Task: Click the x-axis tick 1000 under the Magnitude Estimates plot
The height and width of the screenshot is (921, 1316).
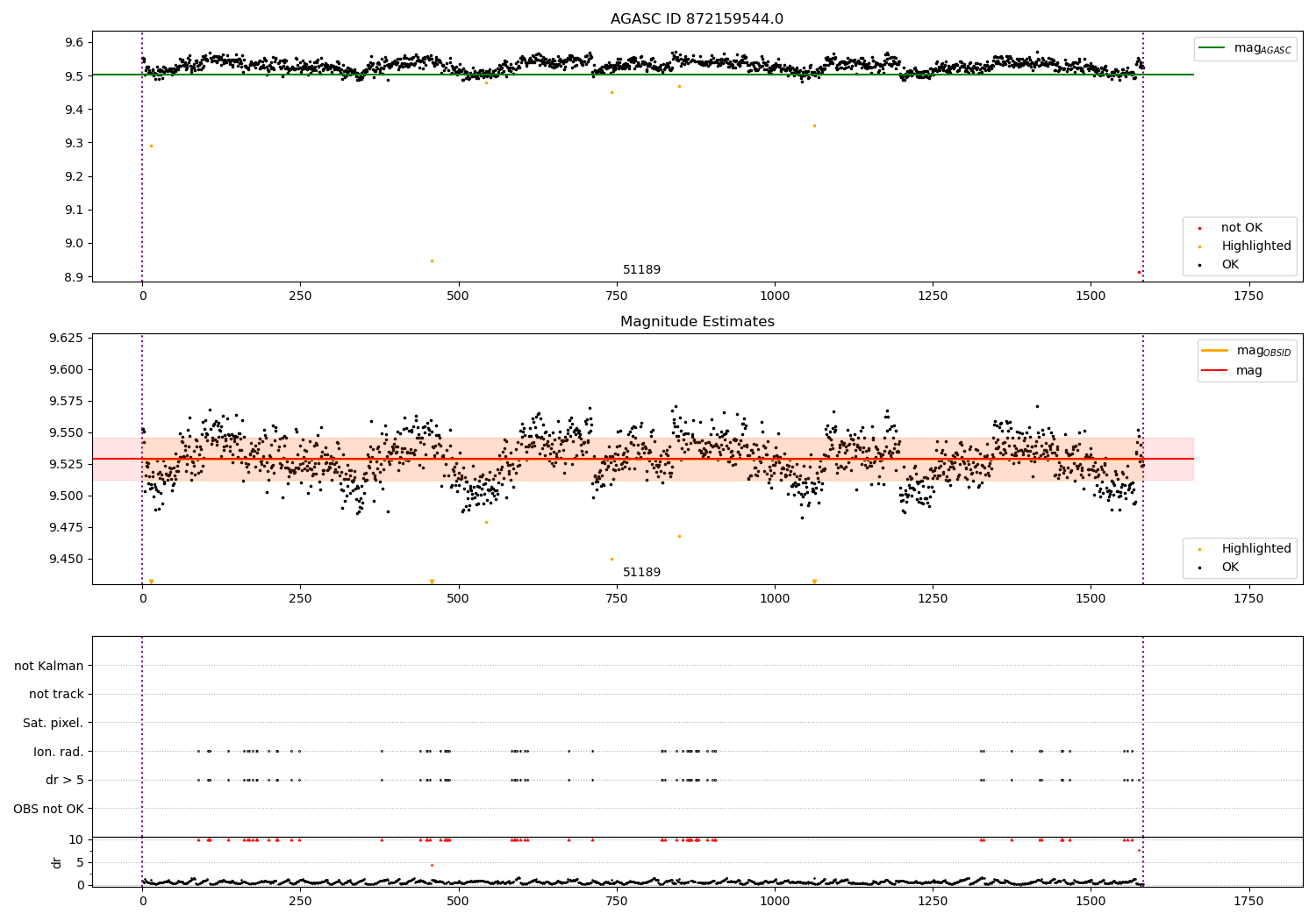Action: click(775, 599)
